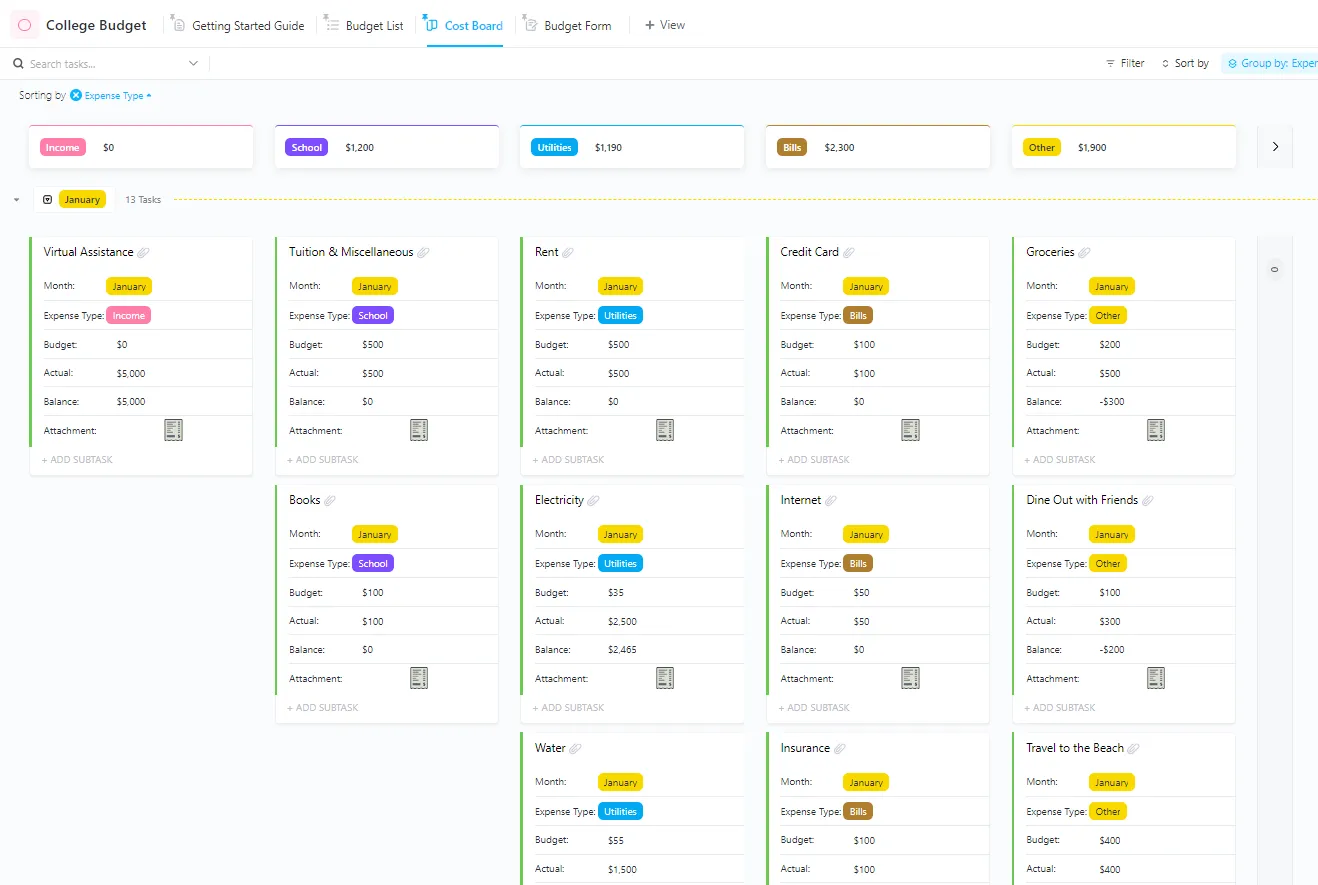Viewport: 1318px width, 885px height.
Task: Open the receipt attachment on Virtual Assistance card
Action: pos(173,430)
